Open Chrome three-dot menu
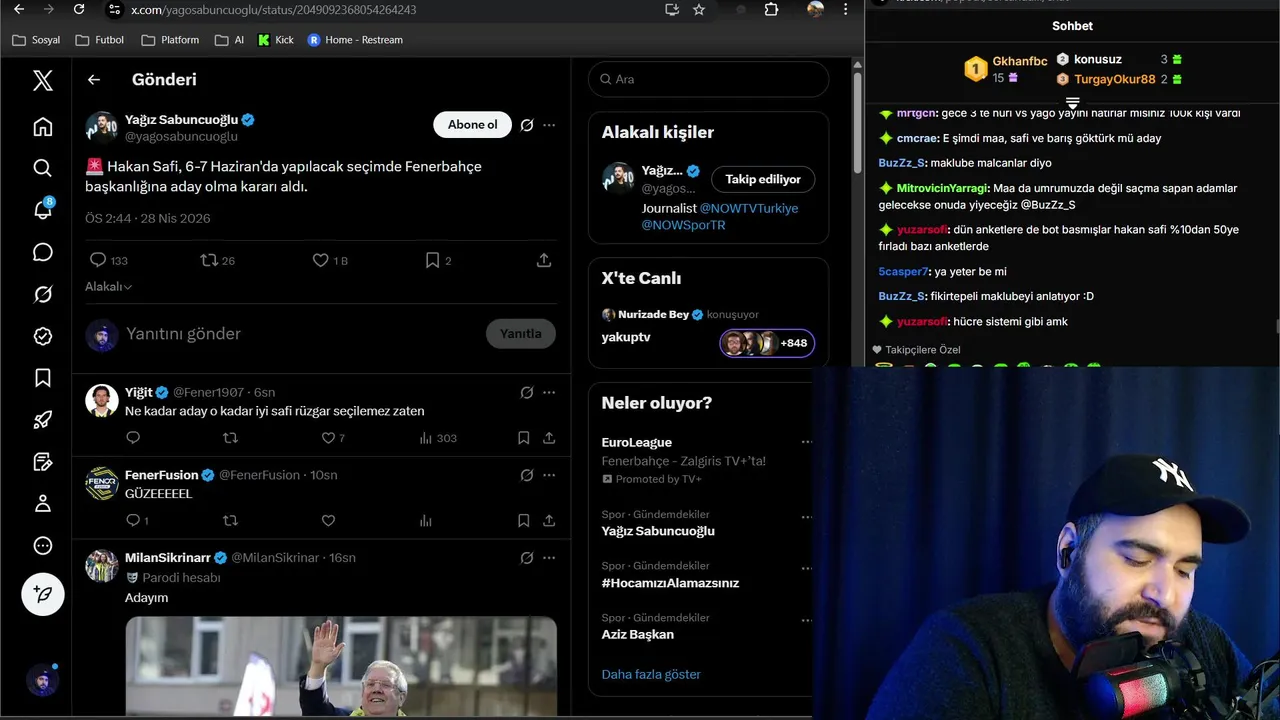This screenshot has width=1280, height=720. 846,9
